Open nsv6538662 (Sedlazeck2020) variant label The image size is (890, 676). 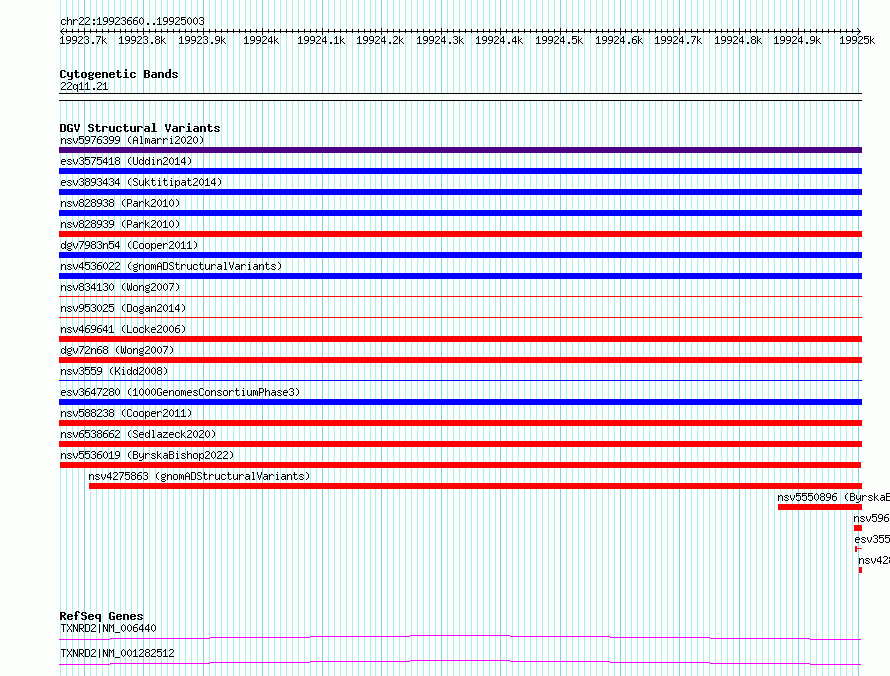tap(138, 434)
